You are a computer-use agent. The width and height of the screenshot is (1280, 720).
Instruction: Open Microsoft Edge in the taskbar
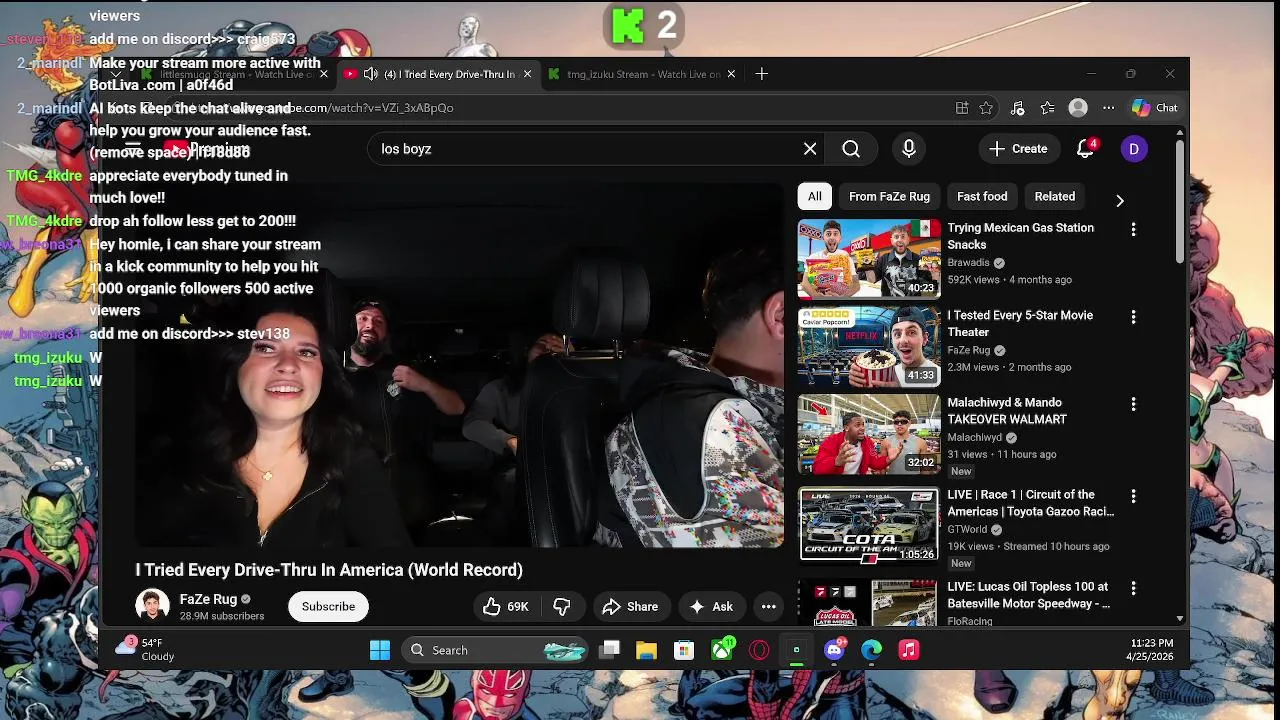[871, 650]
